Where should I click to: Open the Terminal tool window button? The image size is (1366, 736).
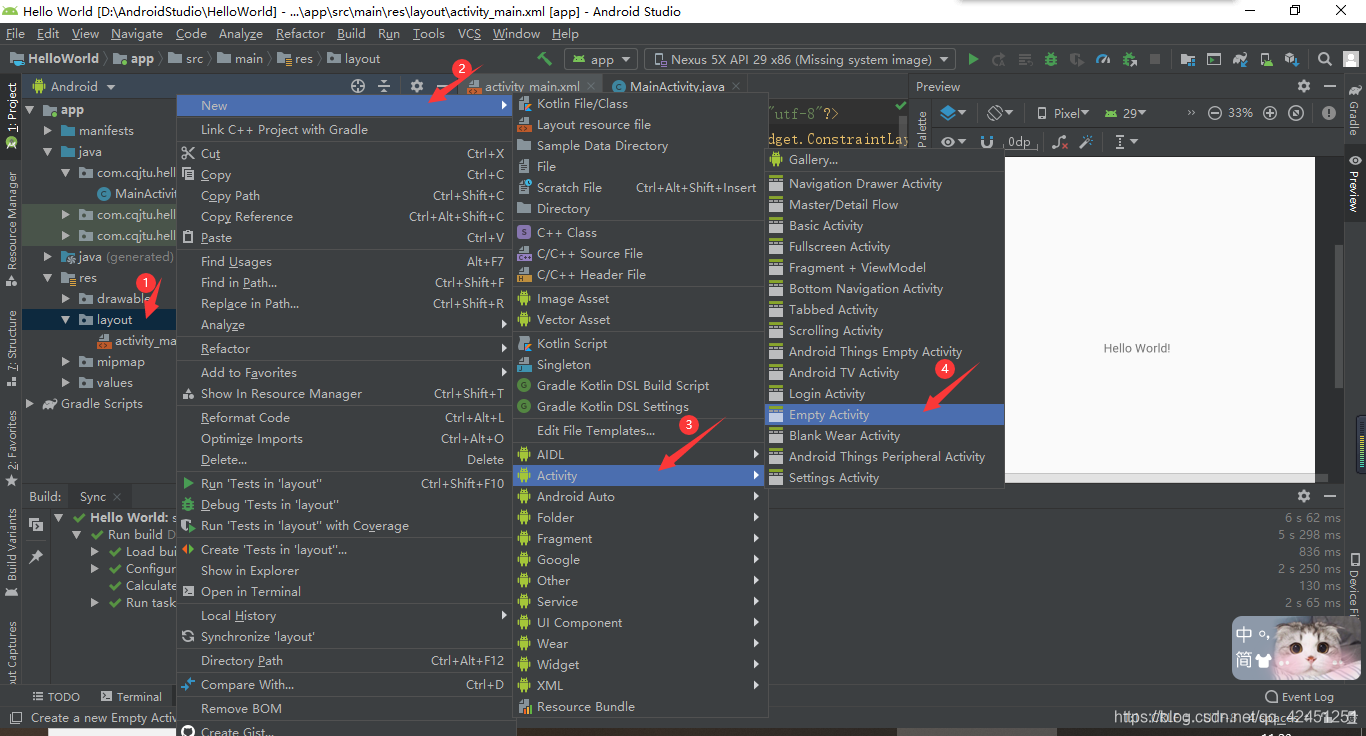pos(129,697)
